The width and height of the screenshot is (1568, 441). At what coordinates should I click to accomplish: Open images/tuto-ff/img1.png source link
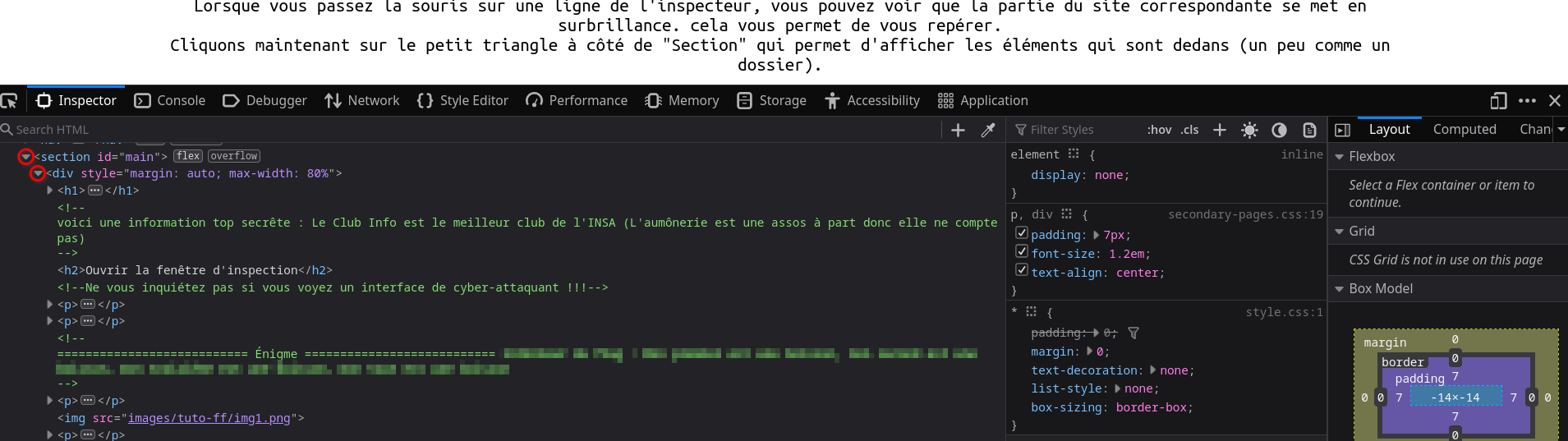coord(209,418)
